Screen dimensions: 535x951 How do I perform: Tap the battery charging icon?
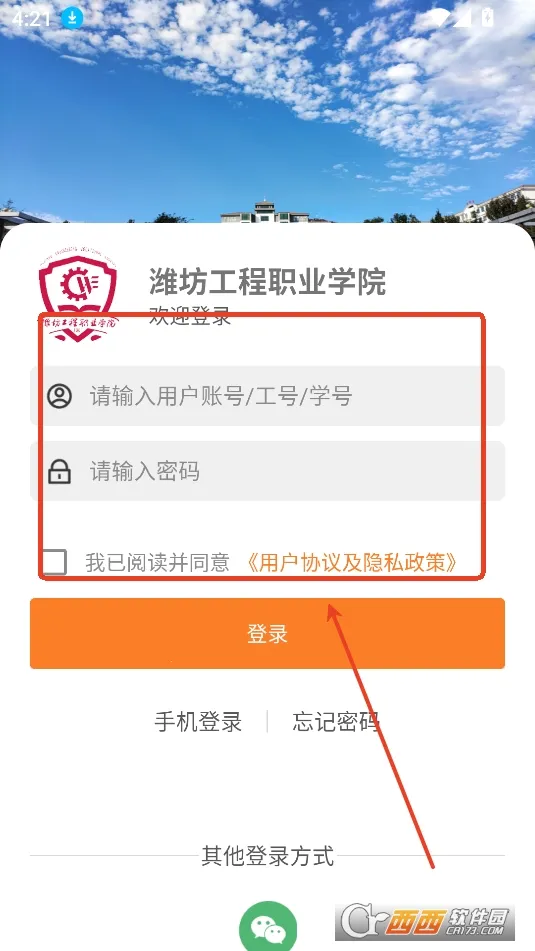click(487, 18)
